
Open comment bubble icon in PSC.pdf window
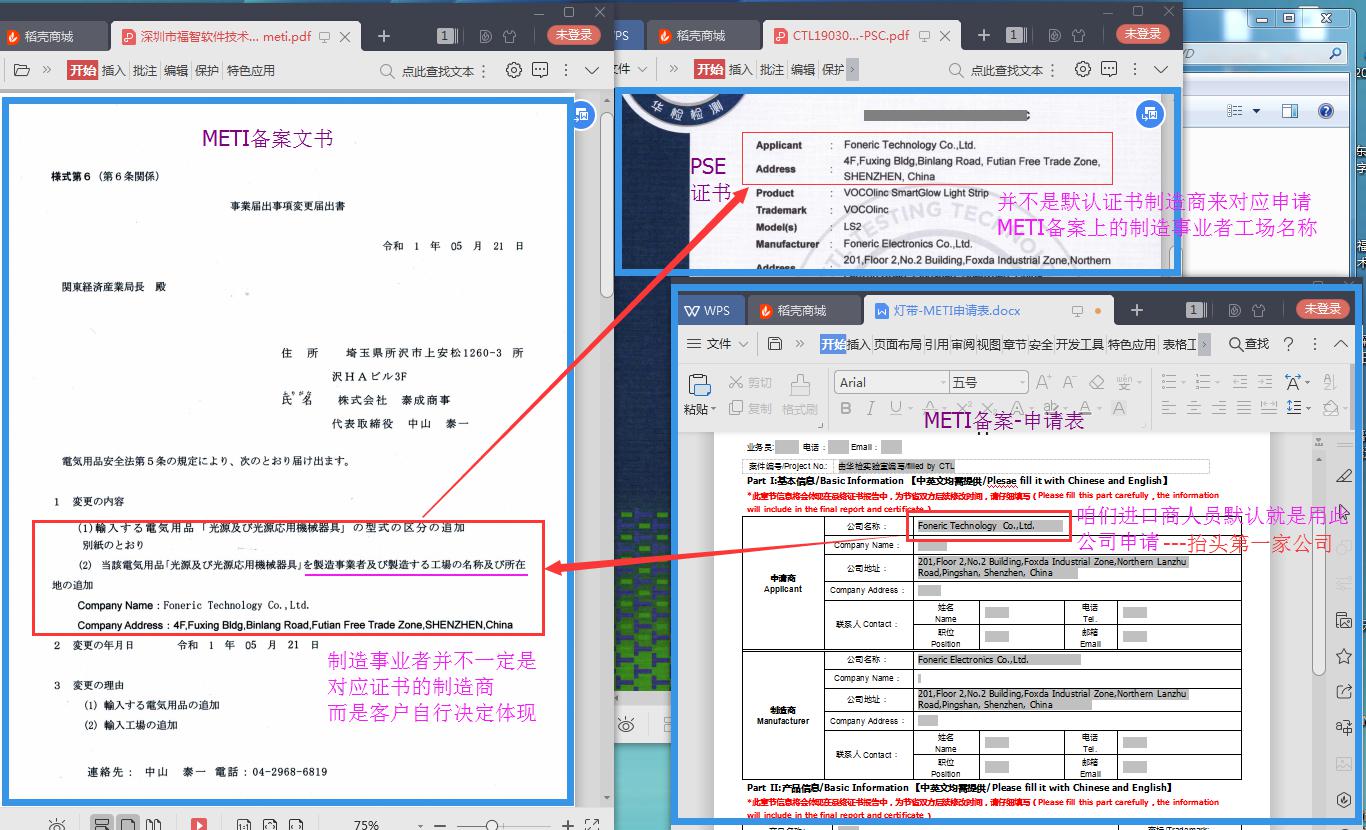pos(1109,70)
